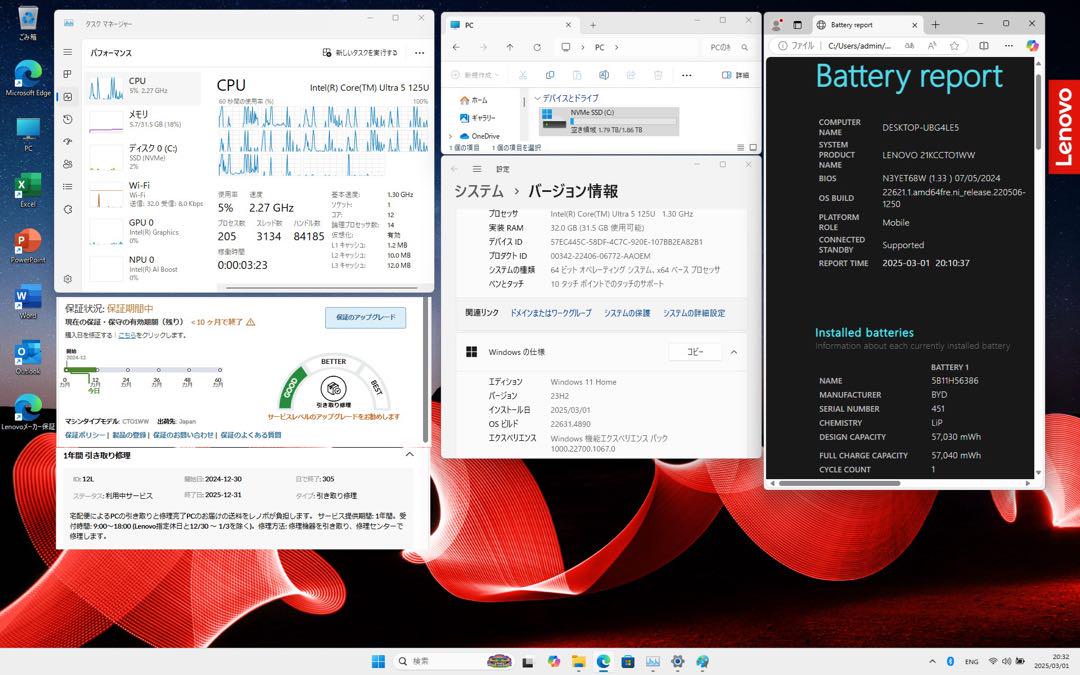Image resolution: width=1080 pixels, height=675 pixels.
Task: Click 保証のアップグレード button
Action: [366, 318]
